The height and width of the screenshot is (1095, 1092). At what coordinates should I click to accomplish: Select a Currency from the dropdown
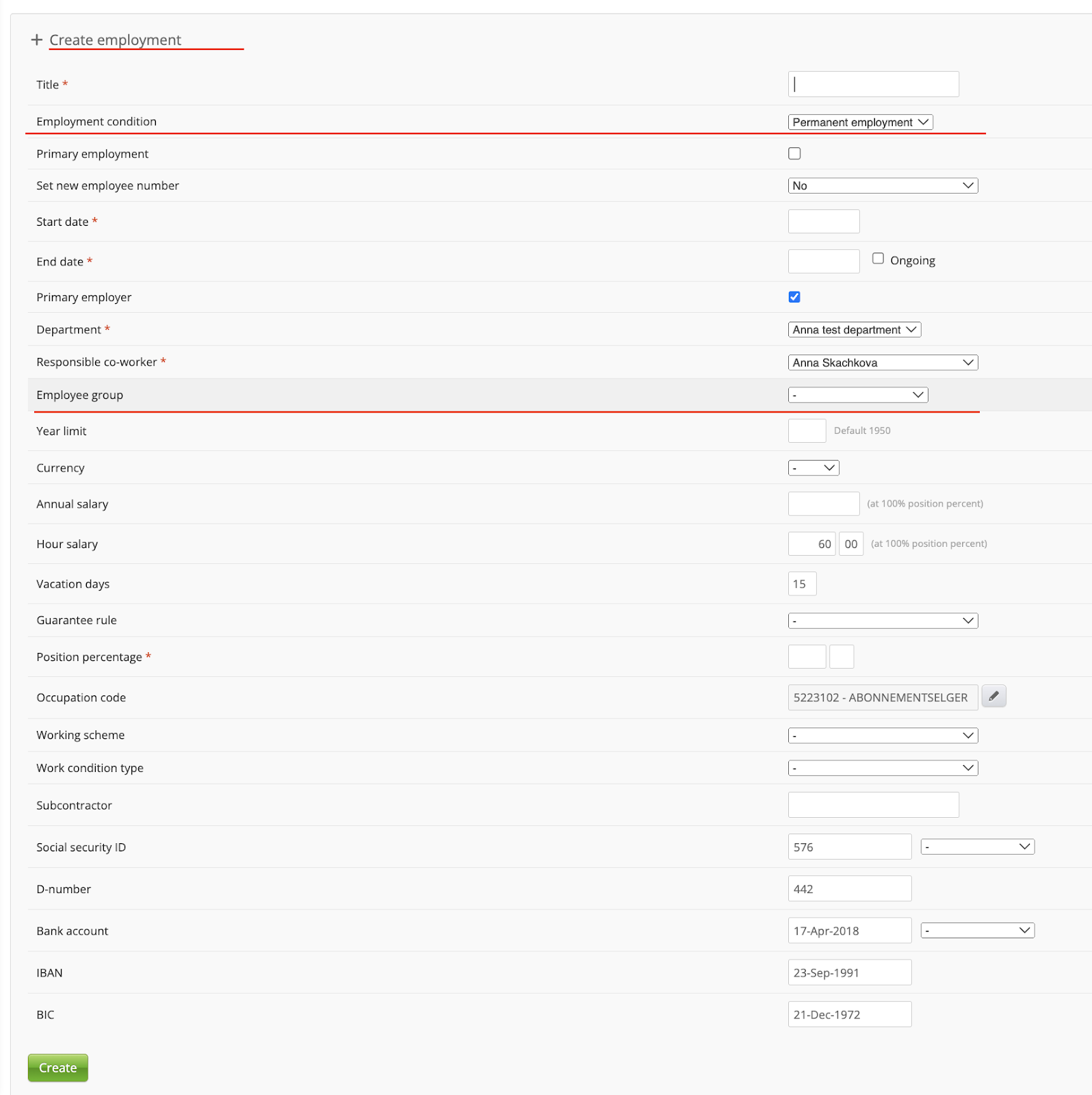813,468
